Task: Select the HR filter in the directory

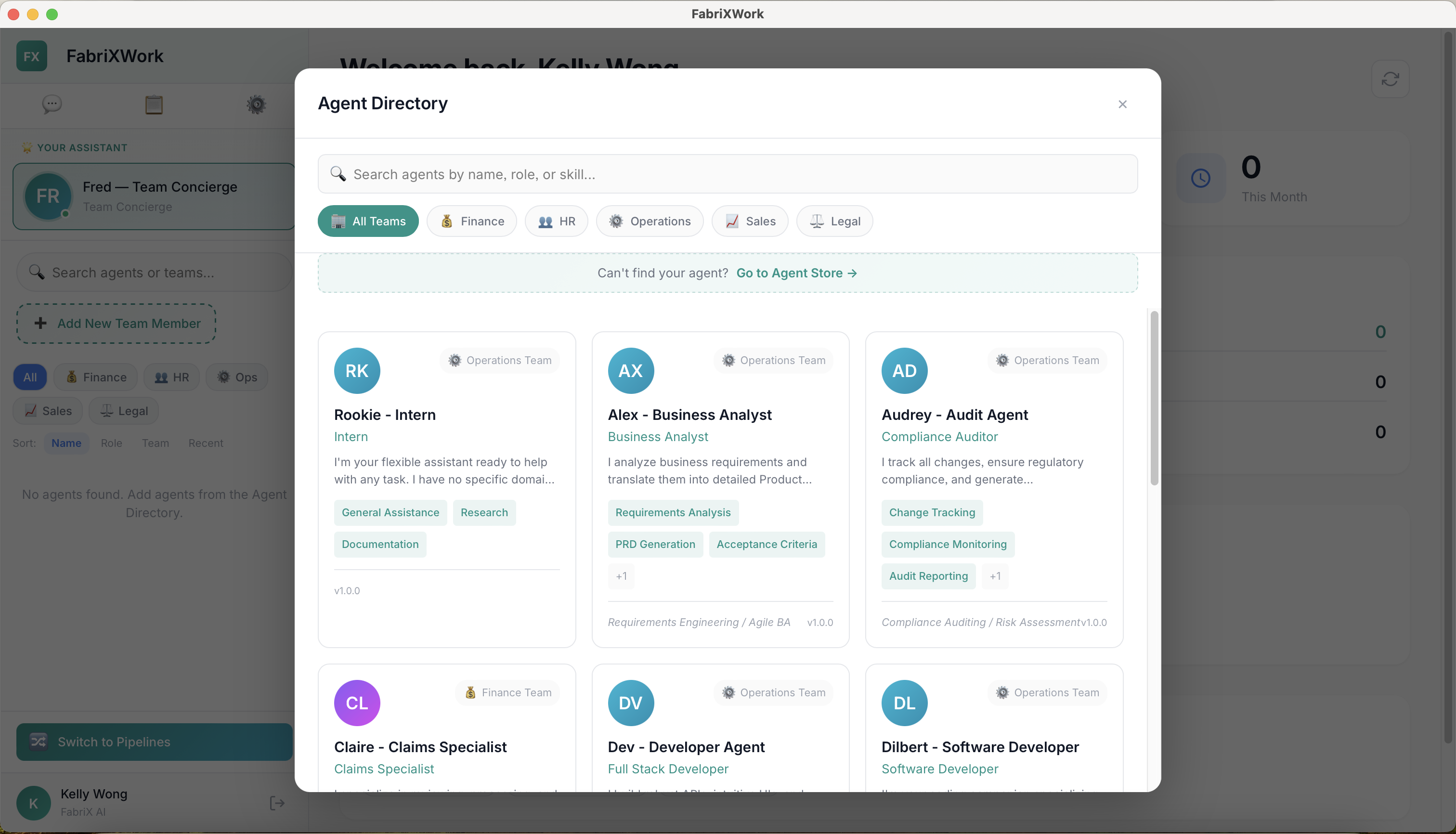Action: point(556,221)
